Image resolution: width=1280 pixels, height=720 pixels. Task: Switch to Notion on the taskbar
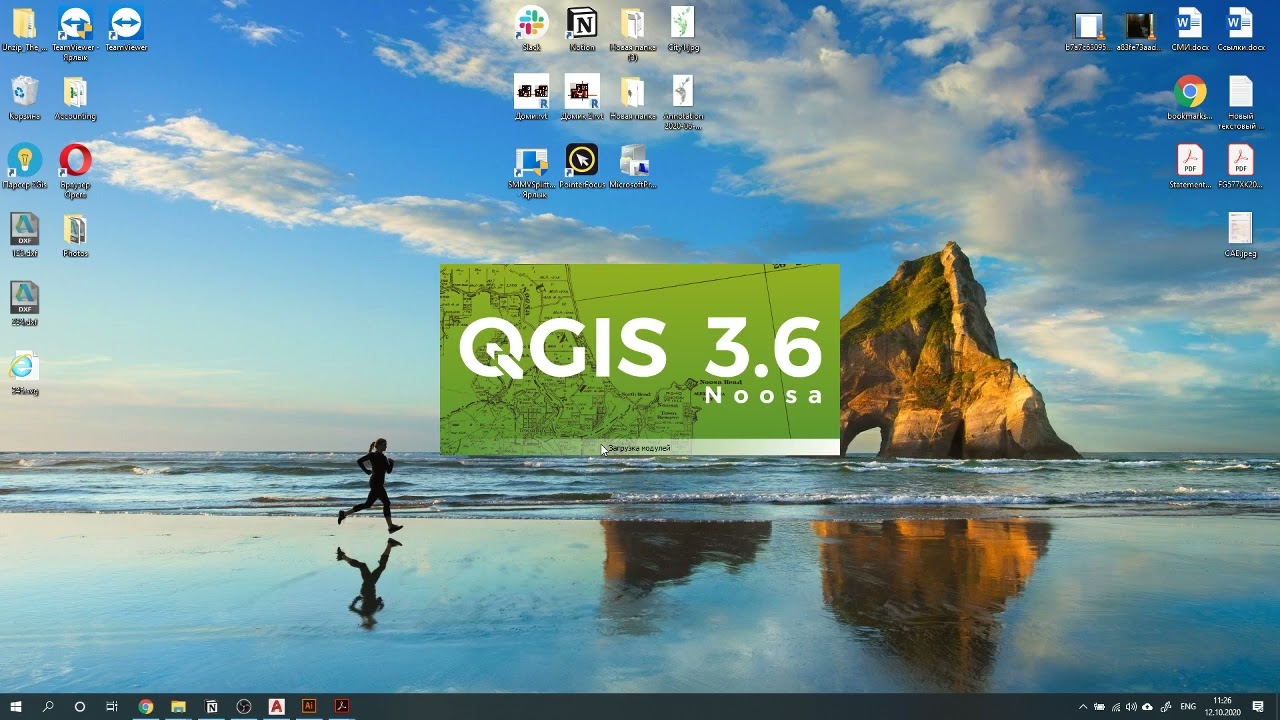211,706
